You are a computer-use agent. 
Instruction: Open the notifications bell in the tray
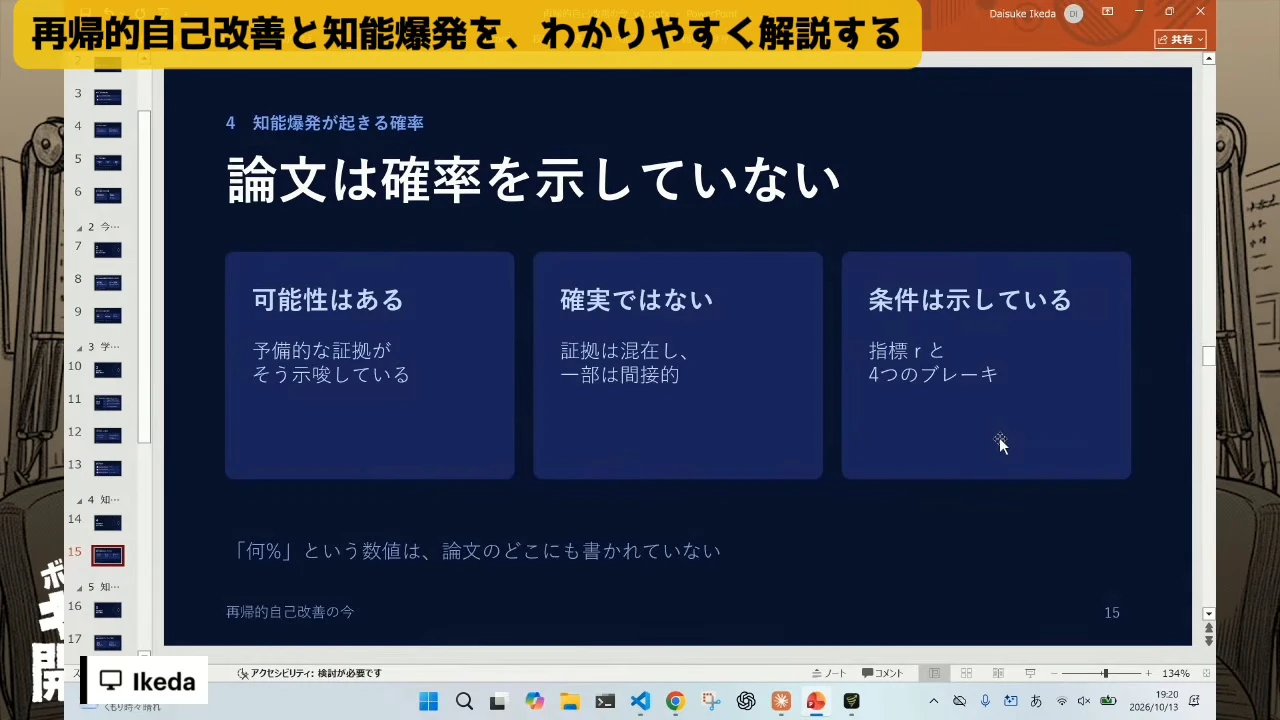1195,701
